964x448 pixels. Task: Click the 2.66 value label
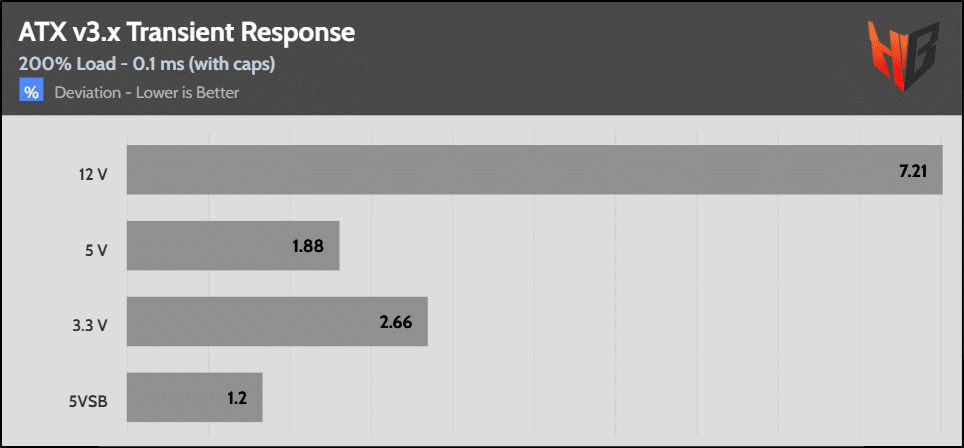(397, 323)
